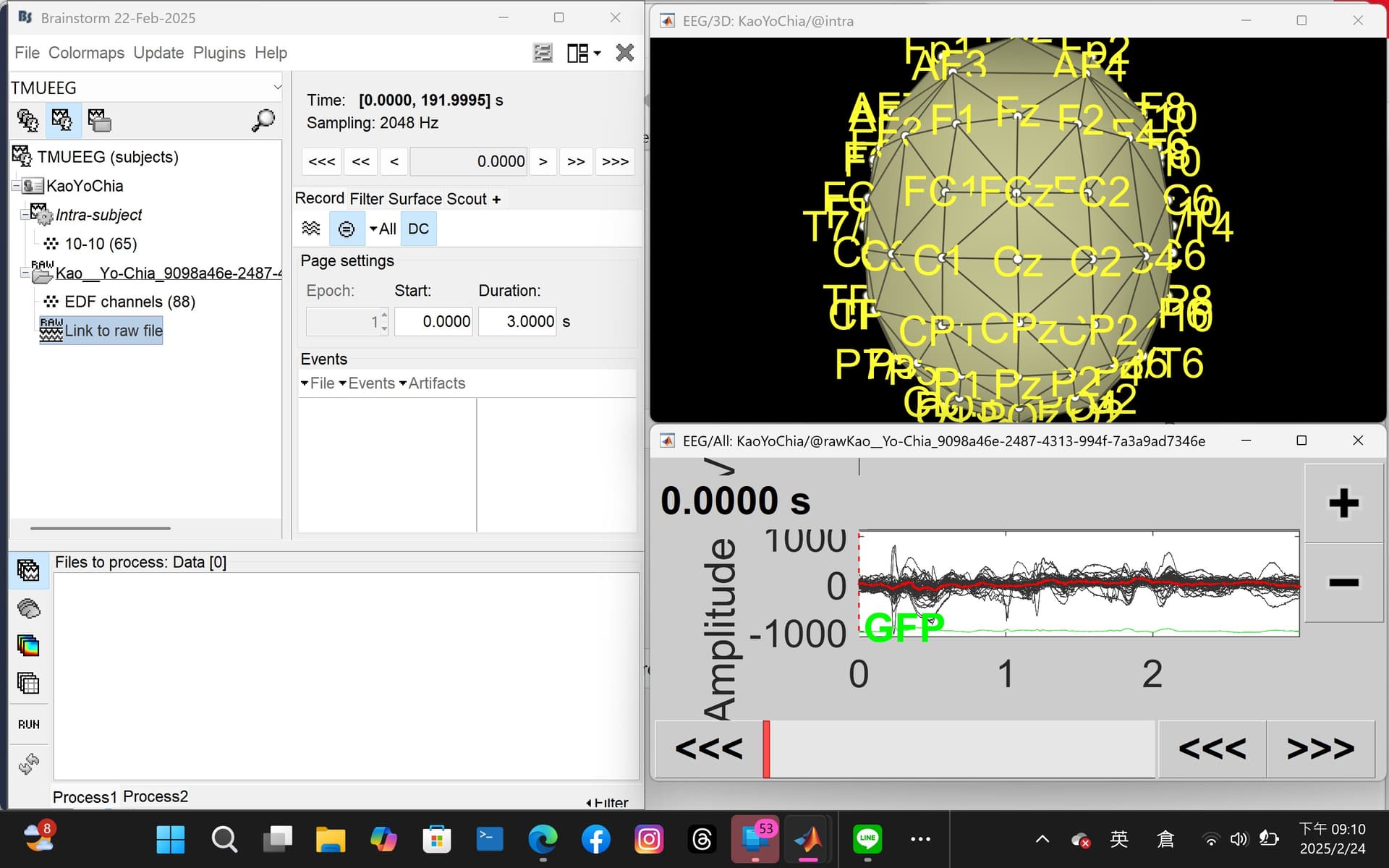Switch to Process1 tab

pyautogui.click(x=85, y=797)
